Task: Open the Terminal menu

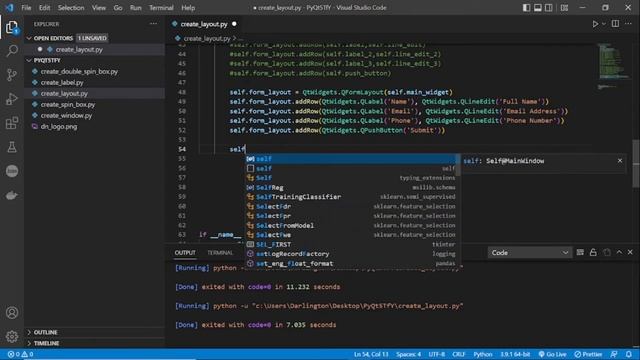Action: click(161, 8)
